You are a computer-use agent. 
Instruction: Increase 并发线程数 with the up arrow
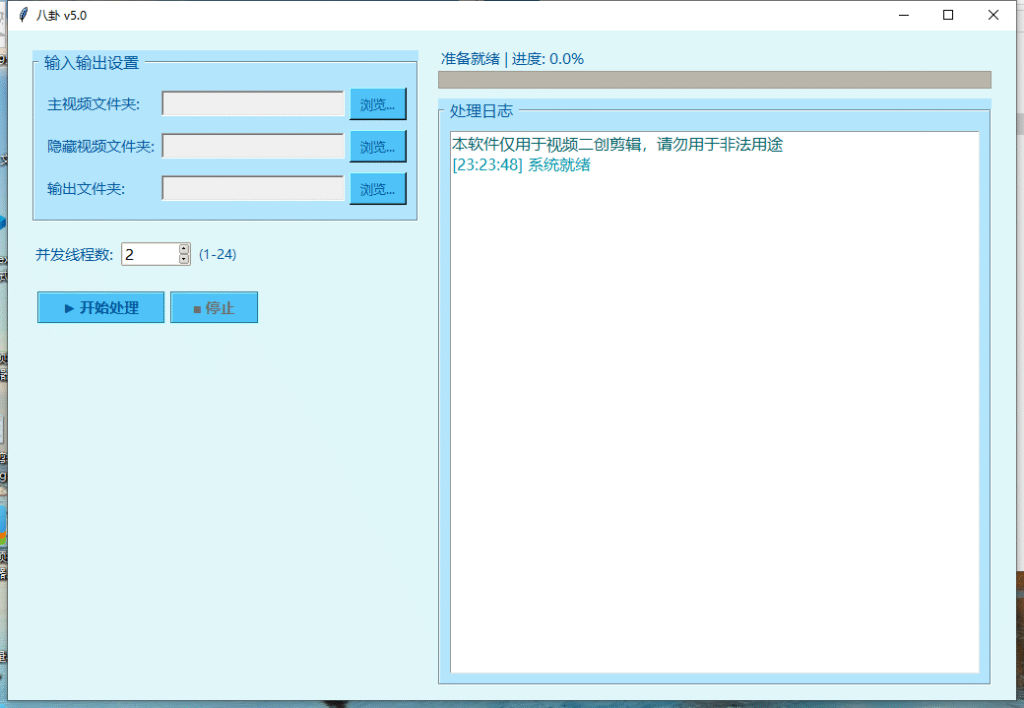pyautogui.click(x=184, y=249)
